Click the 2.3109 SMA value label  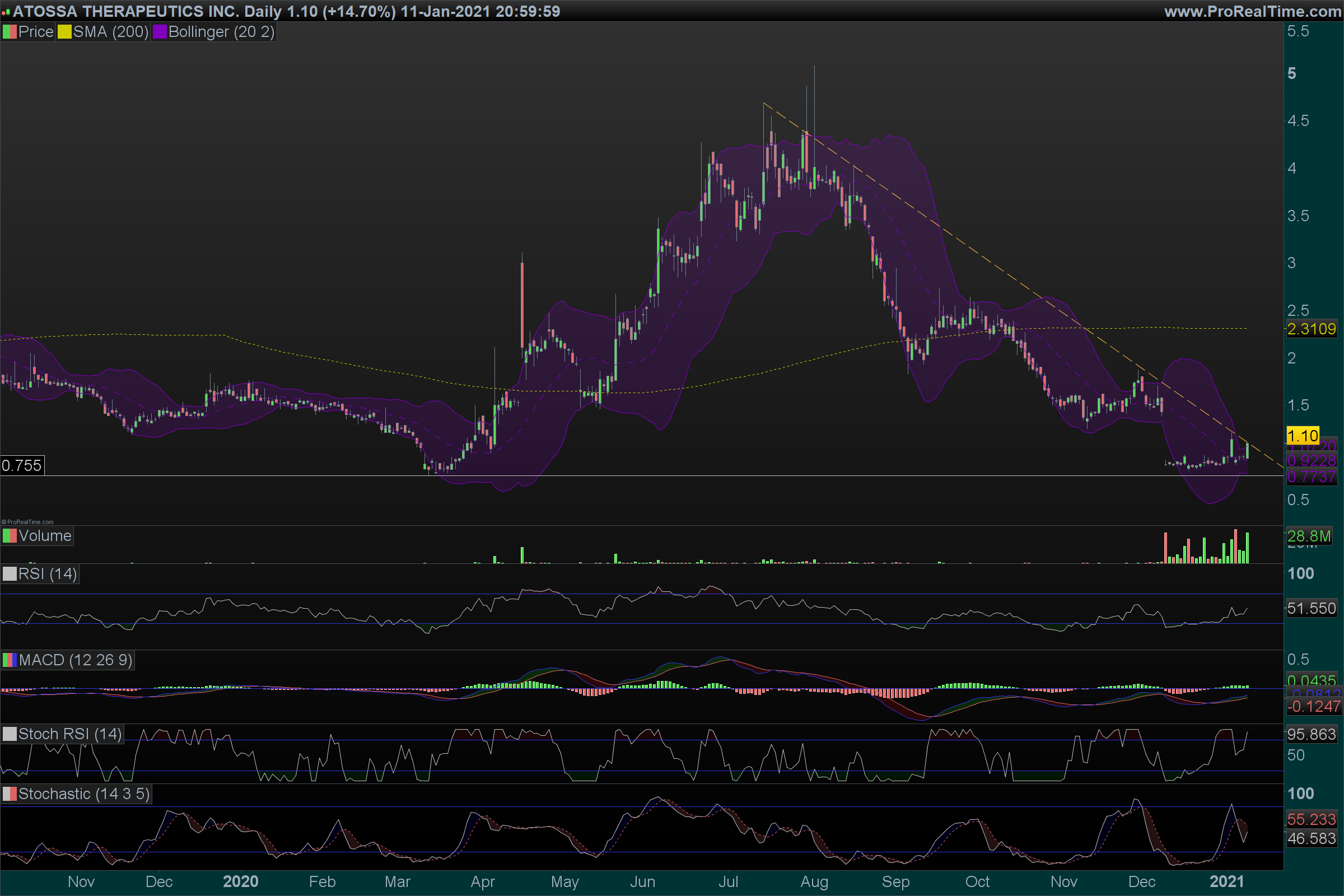1311,329
